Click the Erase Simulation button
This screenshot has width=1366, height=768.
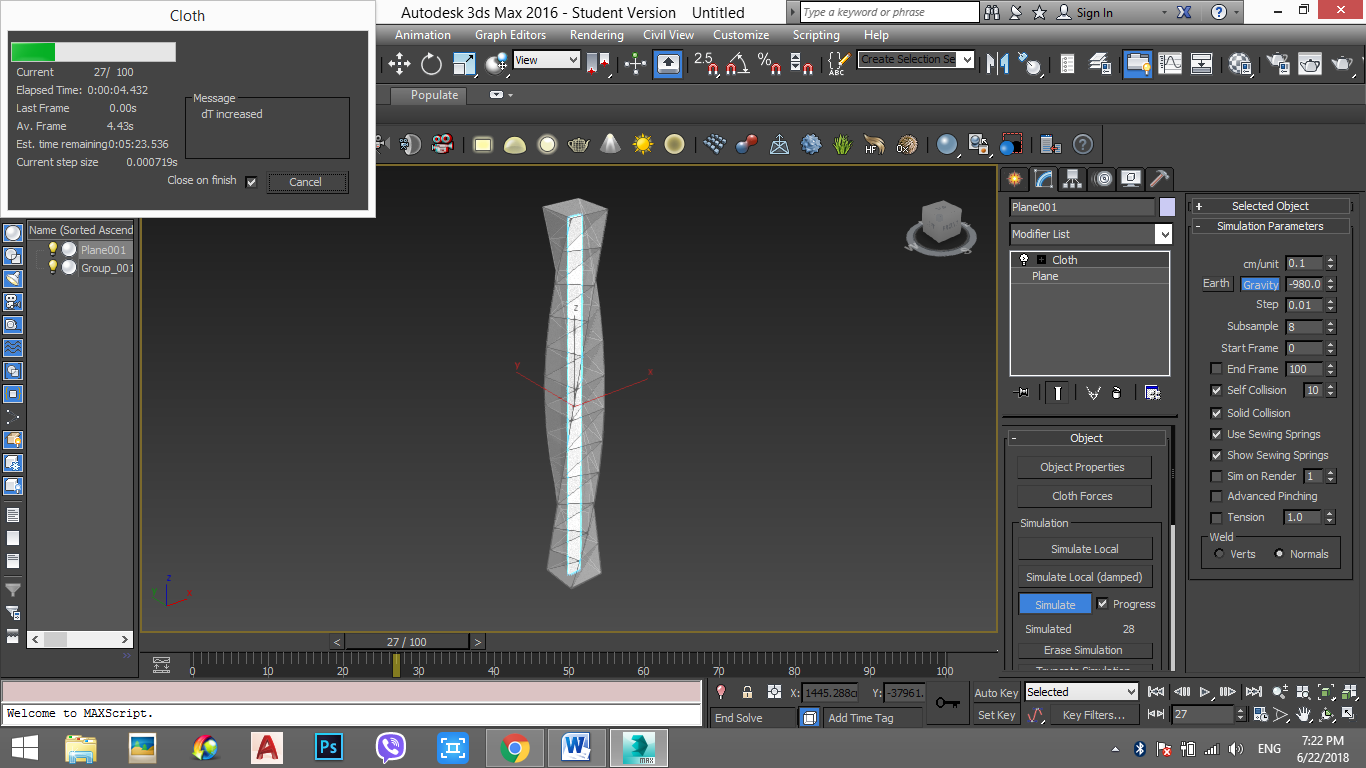[x=1083, y=650]
